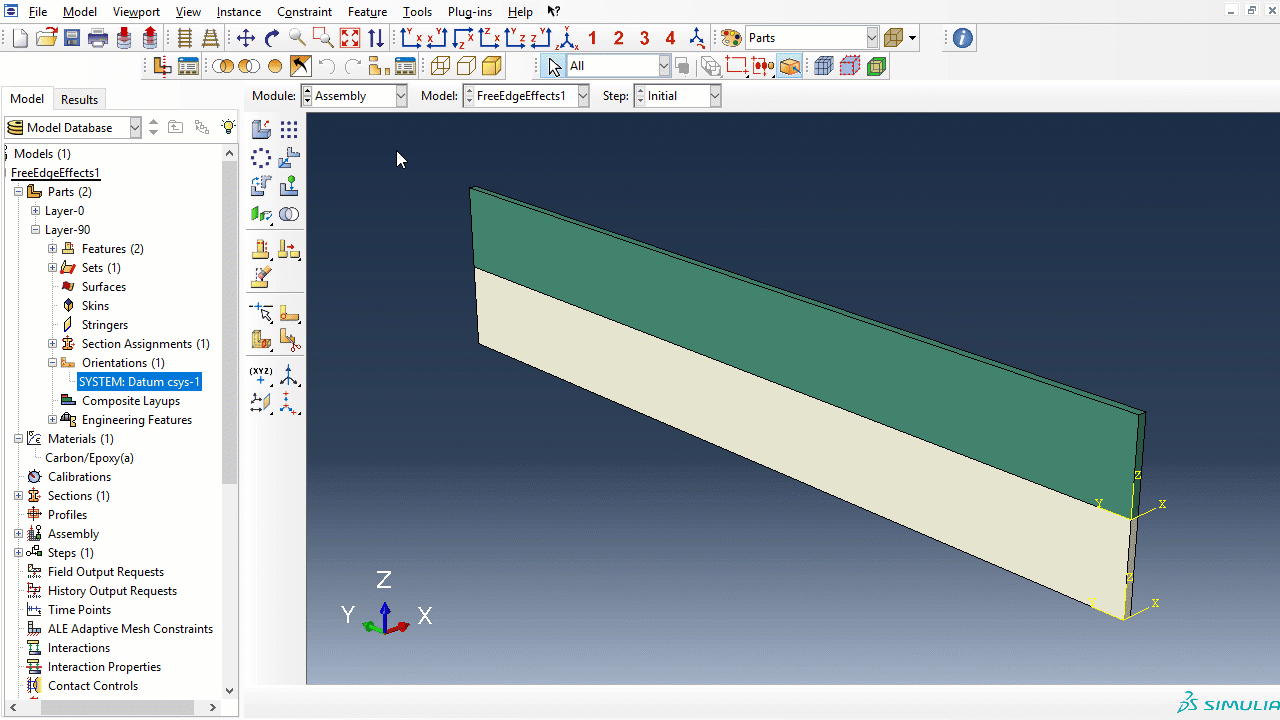Open the selection filter All dropdown
Viewport: 1280px width, 720px height.
coord(619,66)
